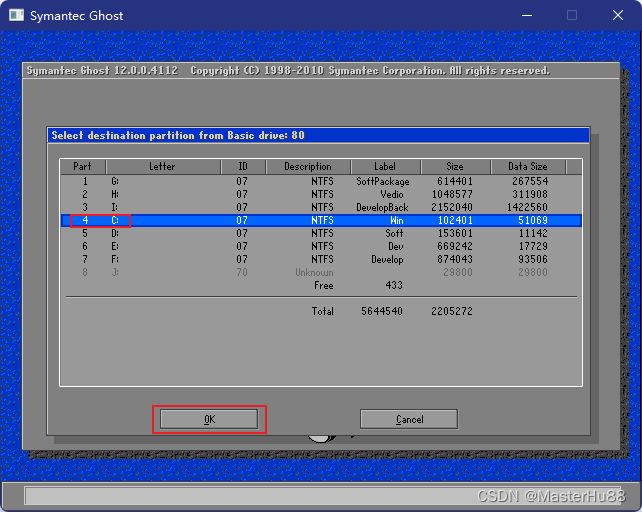Click data size value 311908
This screenshot has height=512, width=642.
click(x=530, y=194)
